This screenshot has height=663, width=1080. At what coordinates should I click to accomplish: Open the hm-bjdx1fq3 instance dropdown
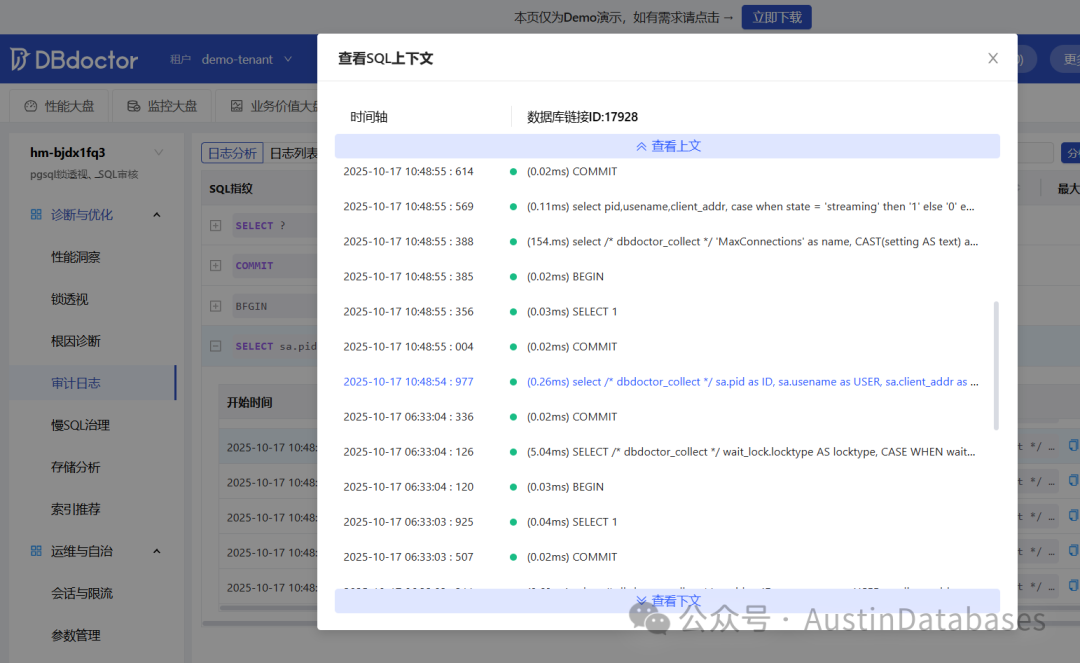(x=158, y=153)
